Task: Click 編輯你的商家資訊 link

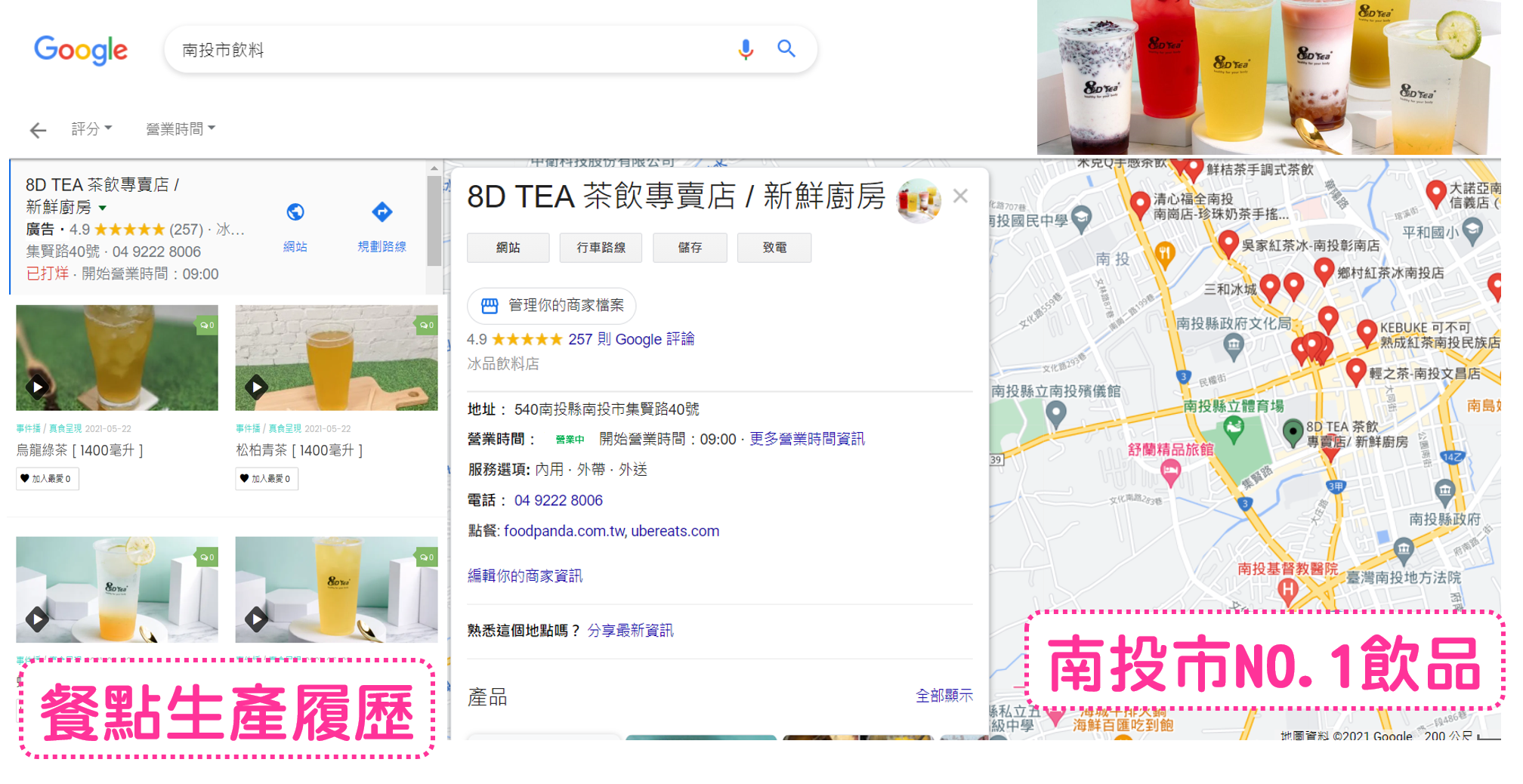Action: [525, 576]
